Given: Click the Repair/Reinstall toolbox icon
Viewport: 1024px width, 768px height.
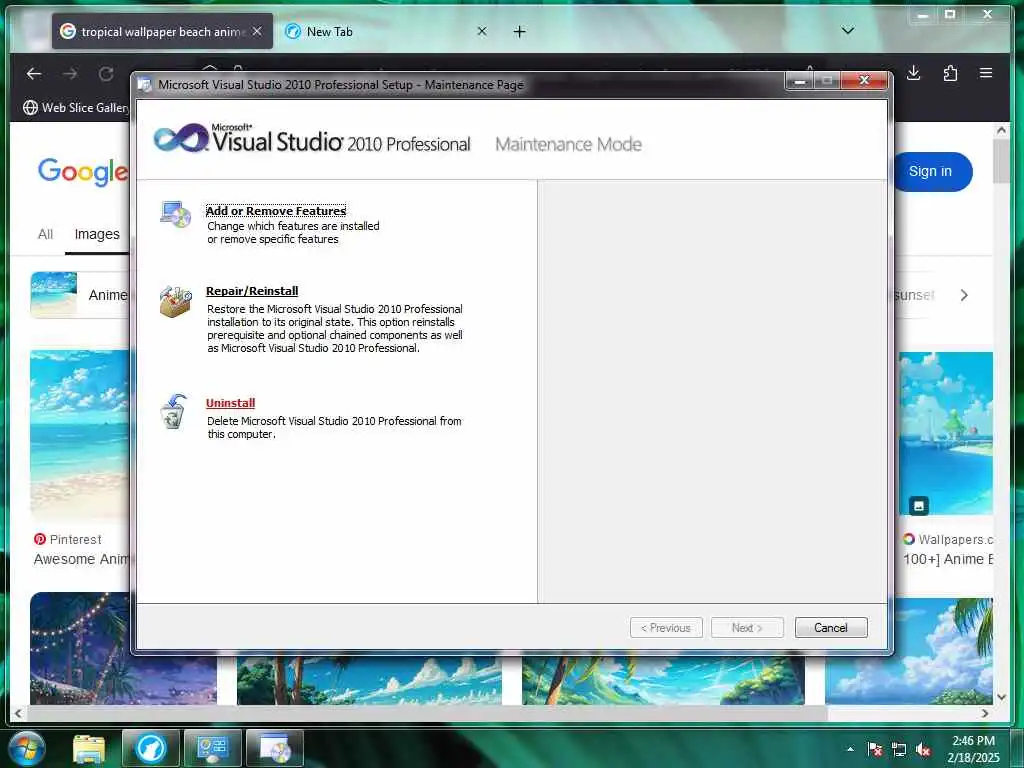Looking at the screenshot, I should [176, 301].
